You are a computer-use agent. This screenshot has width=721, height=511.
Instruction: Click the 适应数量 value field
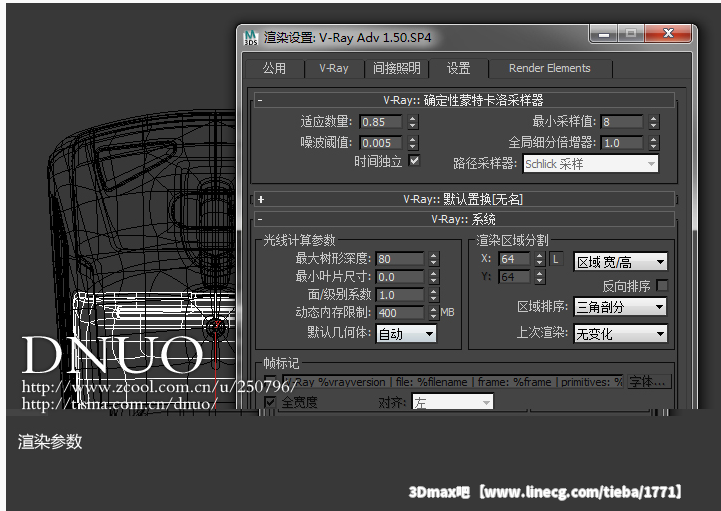coord(381,122)
